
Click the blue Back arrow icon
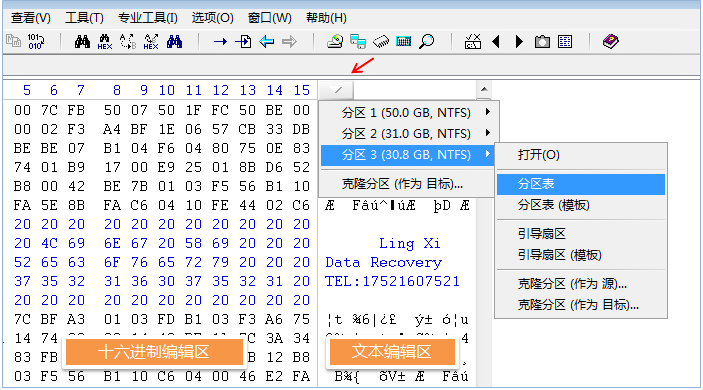tap(267, 42)
